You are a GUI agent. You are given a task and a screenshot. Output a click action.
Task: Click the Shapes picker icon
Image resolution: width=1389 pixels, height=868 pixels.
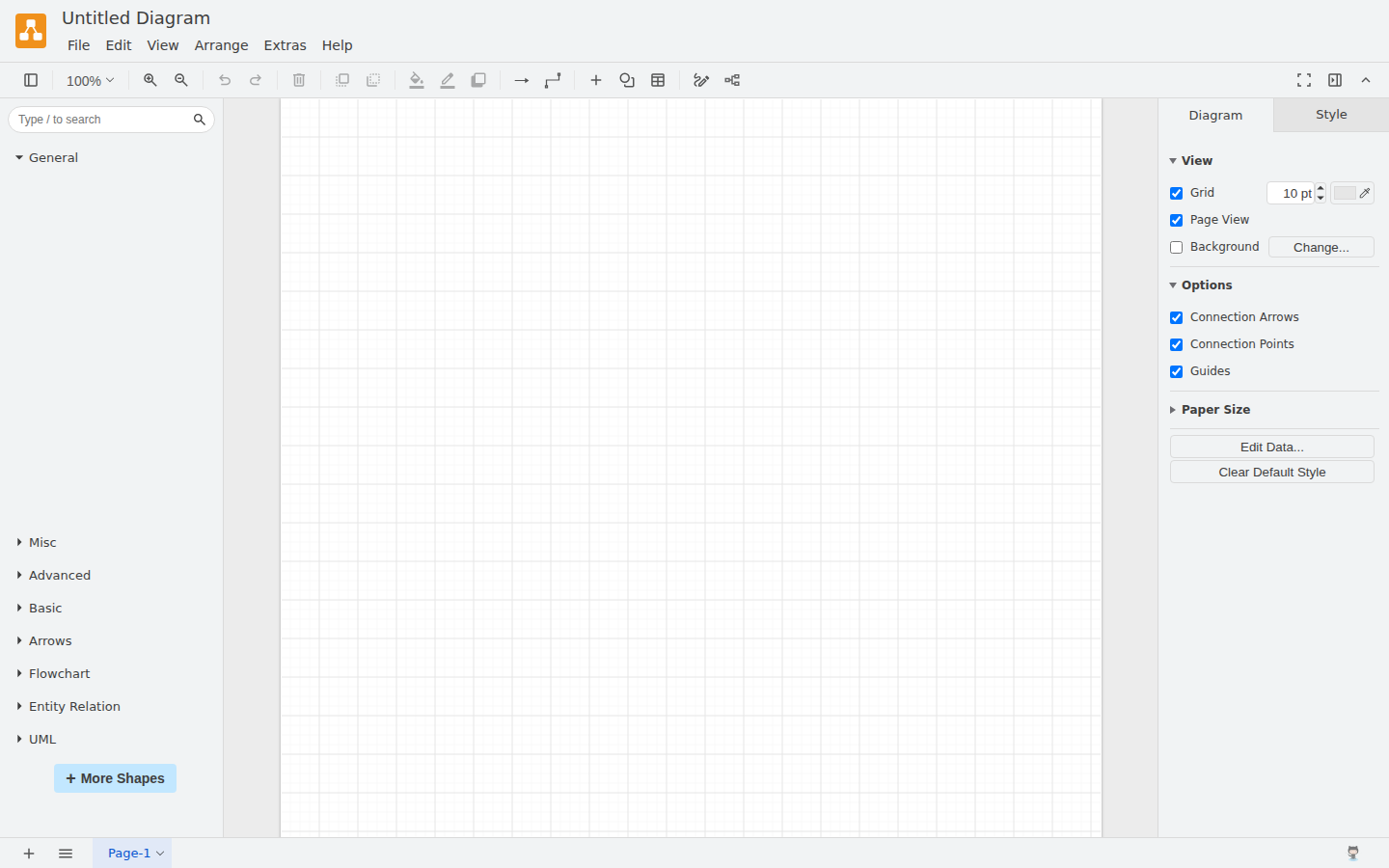pyautogui.click(x=627, y=80)
